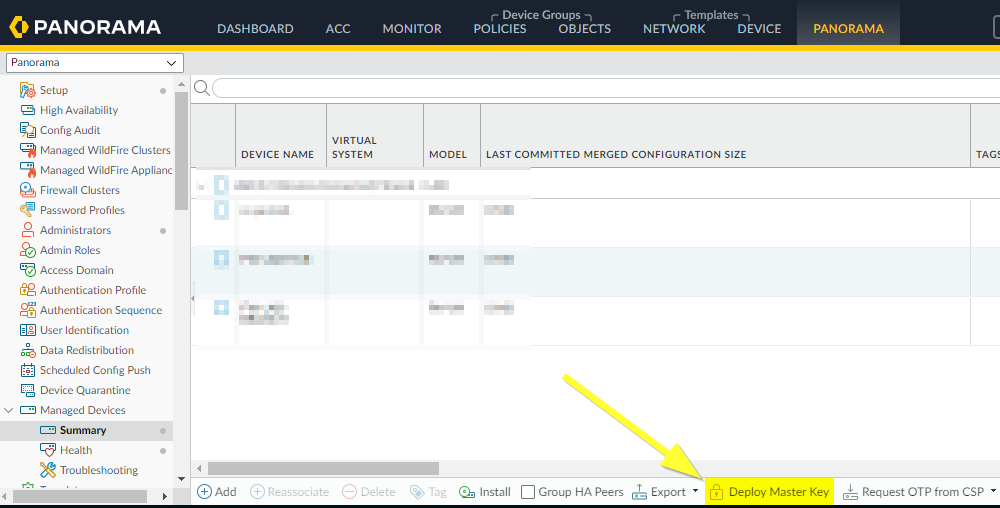Viewport: 1000px width, 508px height.
Task: Click the User Identification icon
Action: 27,330
